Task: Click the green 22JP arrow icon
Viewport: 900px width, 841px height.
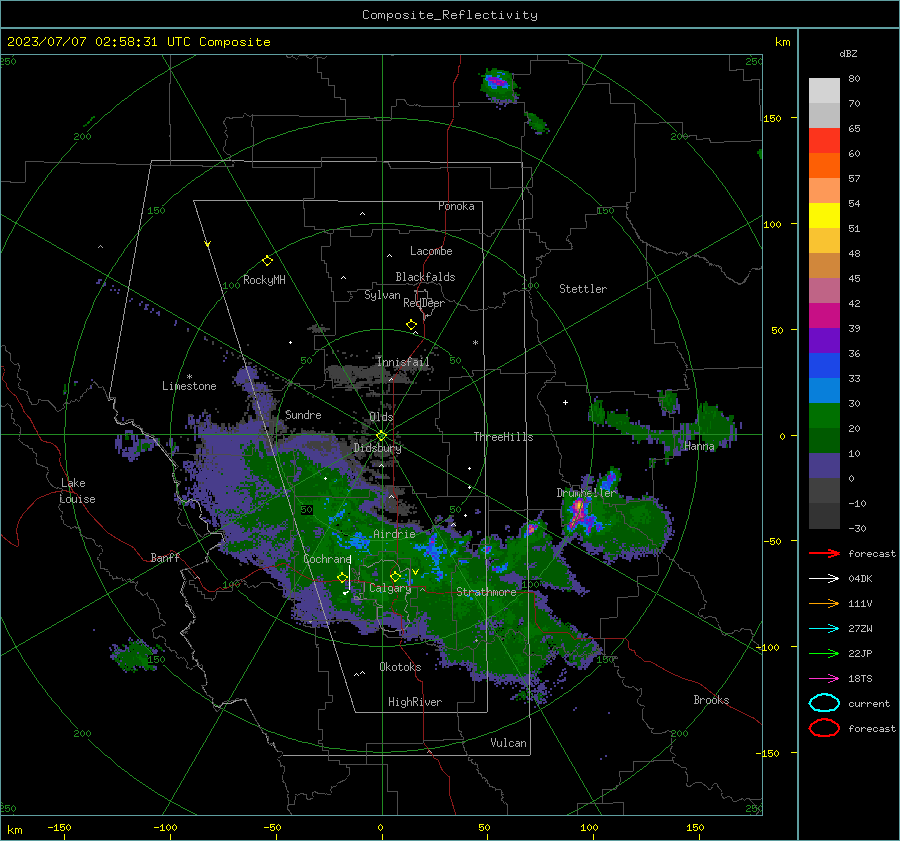Action: [x=824, y=653]
